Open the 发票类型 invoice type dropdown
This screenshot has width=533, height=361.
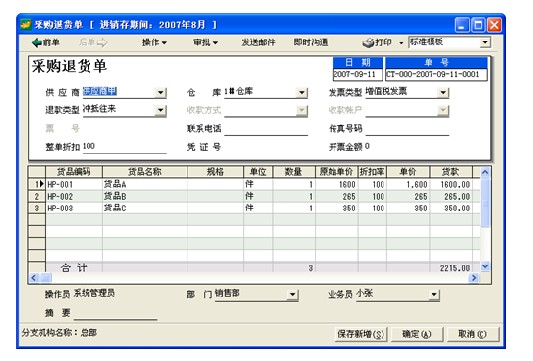tap(443, 92)
